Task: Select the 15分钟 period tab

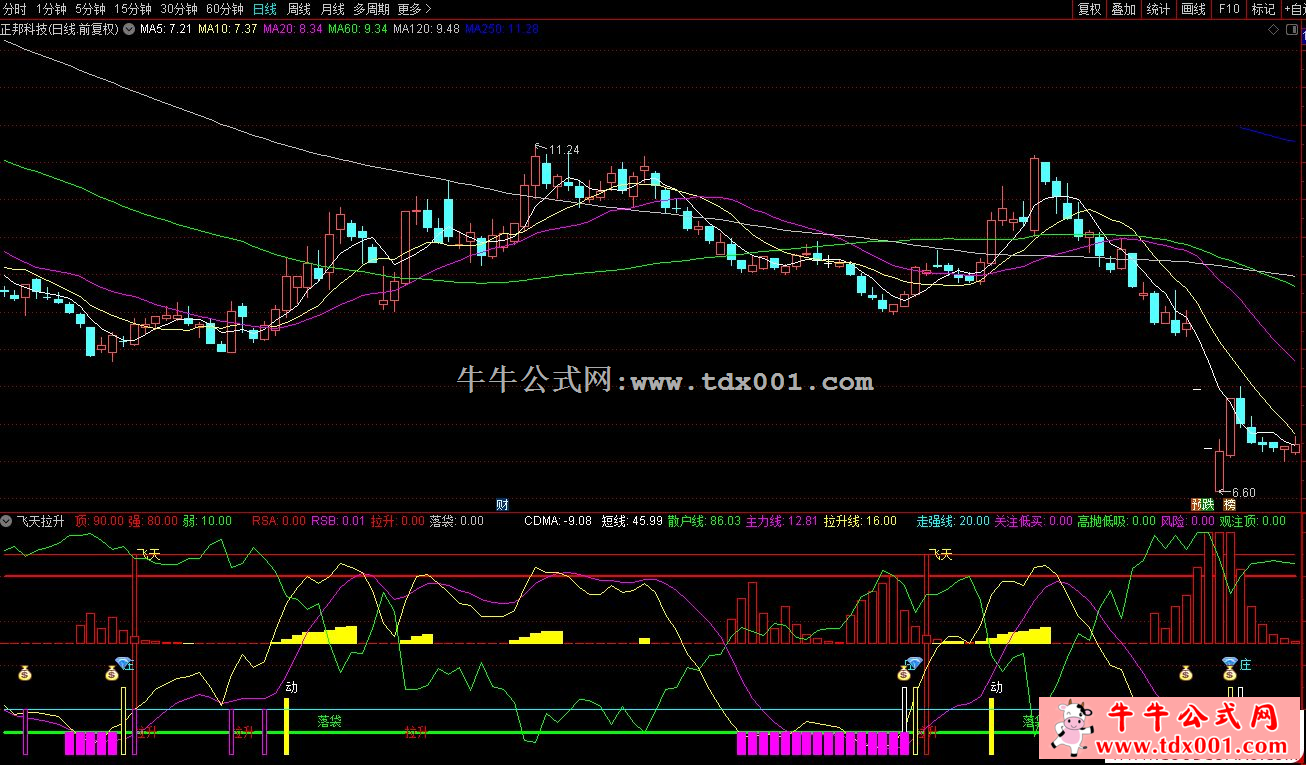Action: coord(132,9)
